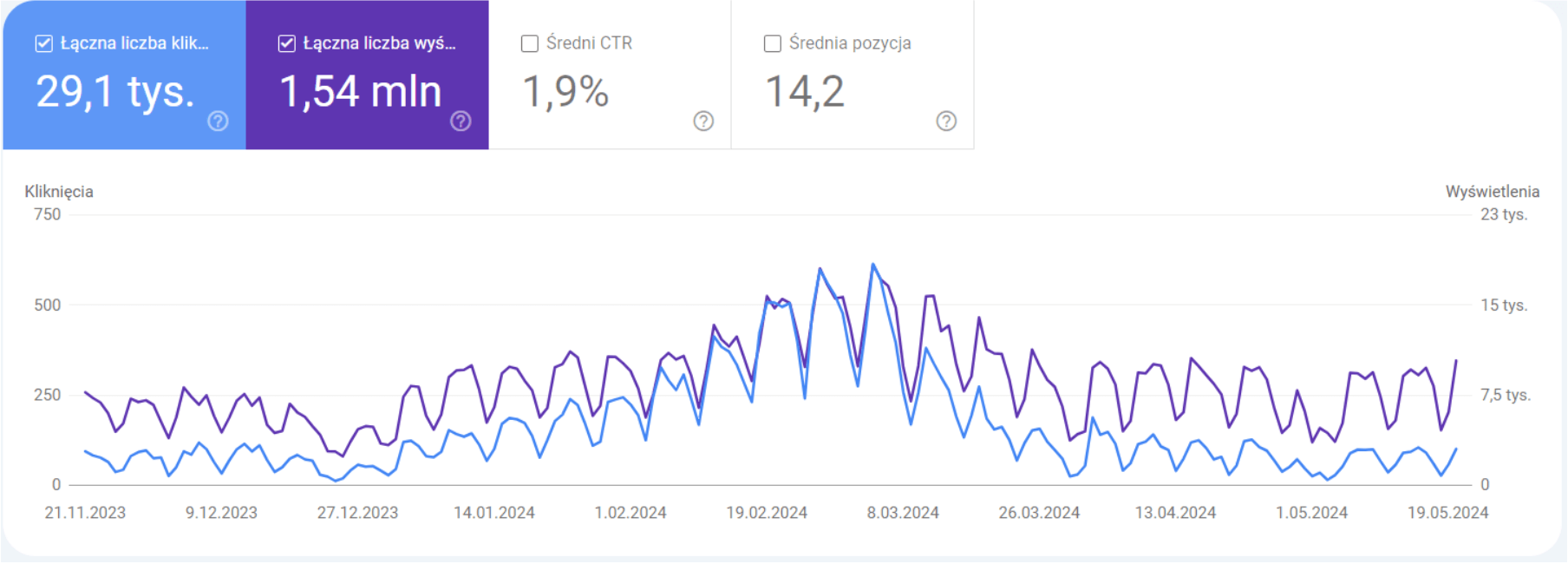The height and width of the screenshot is (564, 1568).
Task: Select the 29,1 tys. clicks value
Action: (x=115, y=92)
